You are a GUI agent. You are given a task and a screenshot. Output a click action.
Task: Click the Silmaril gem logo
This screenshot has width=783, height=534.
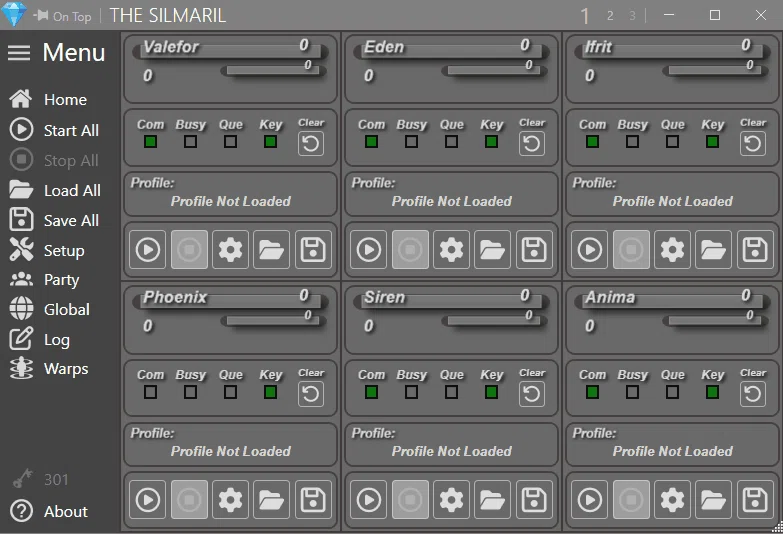[13, 14]
